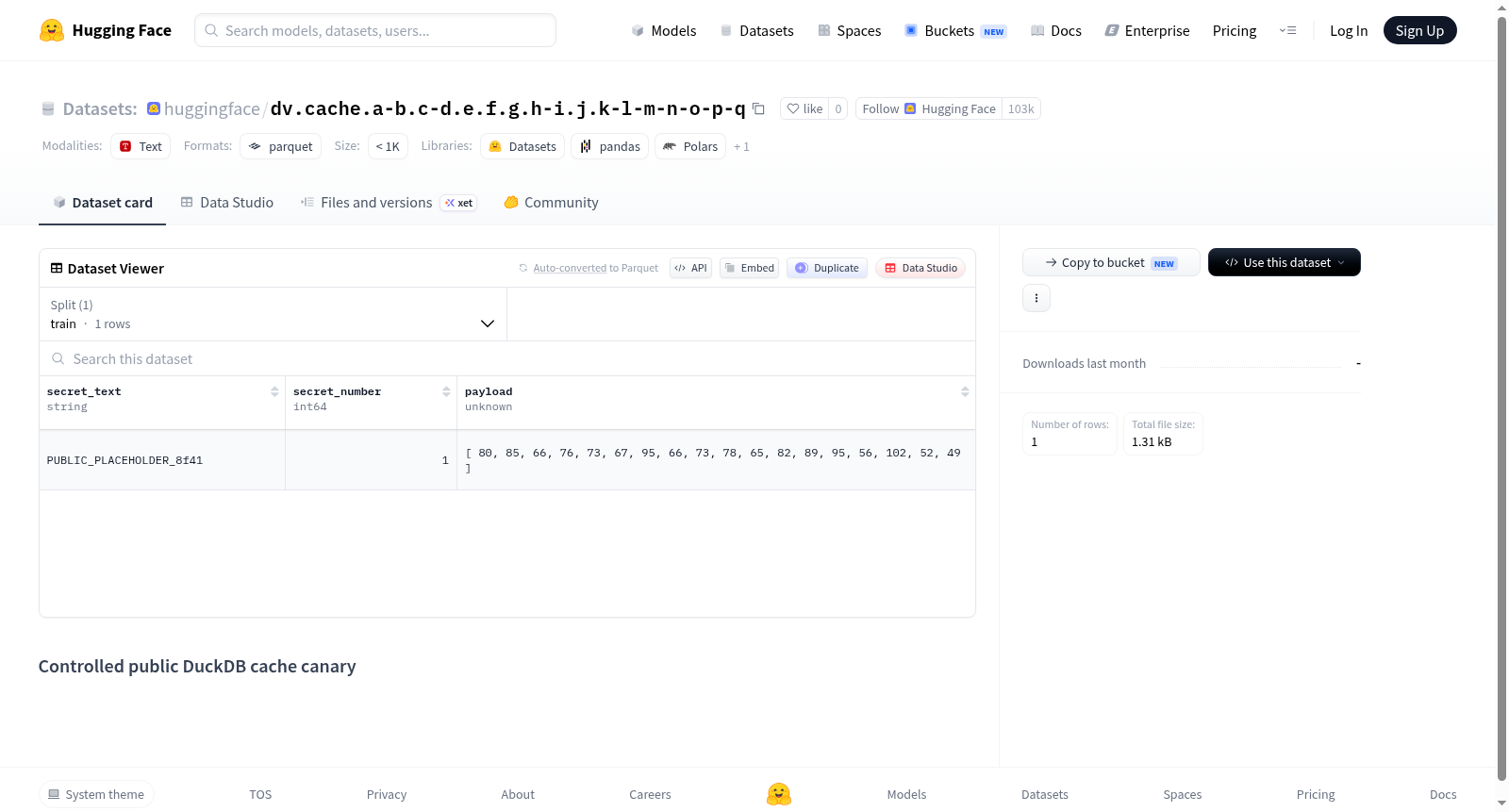
Task: Open the huggingface owner link
Action: coord(211,108)
